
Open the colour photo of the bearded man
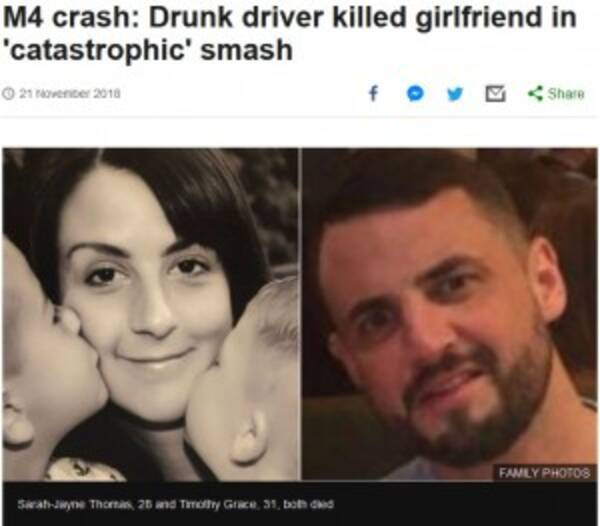click(x=450, y=314)
